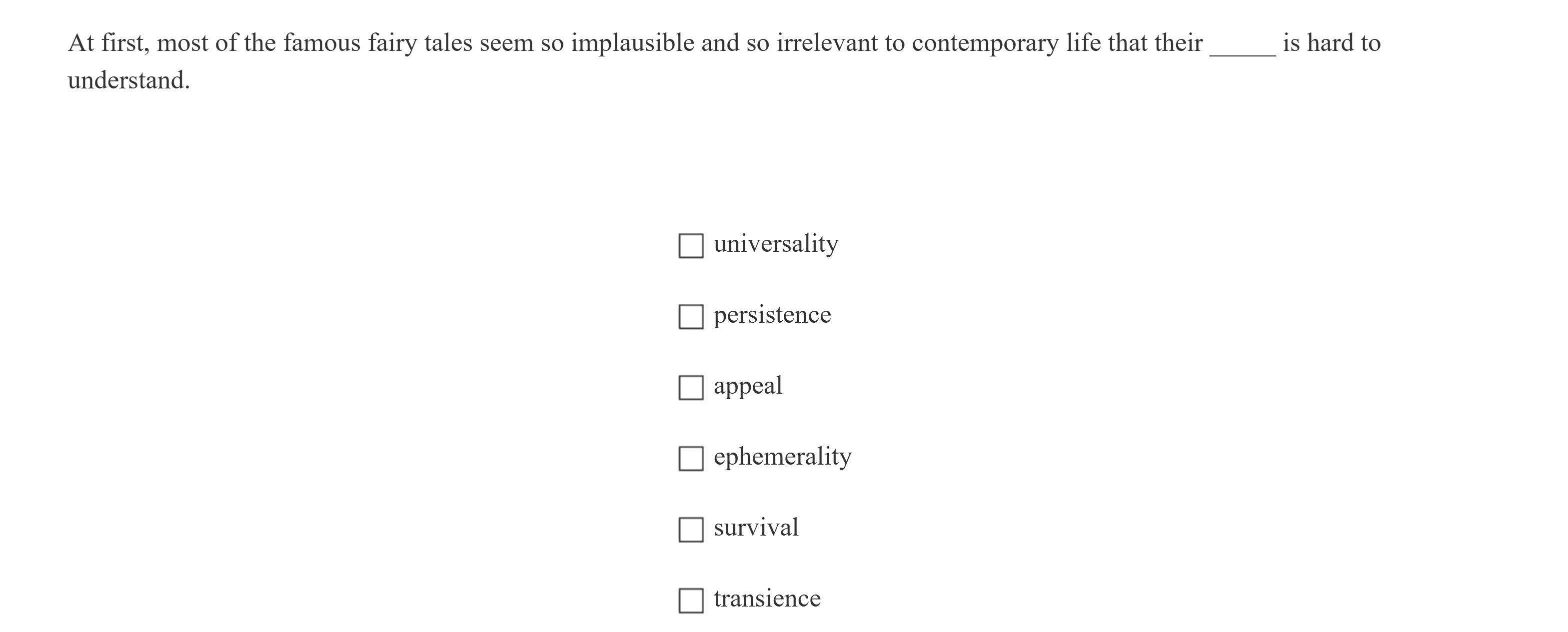Enable the ephemerality checkbox

(691, 458)
